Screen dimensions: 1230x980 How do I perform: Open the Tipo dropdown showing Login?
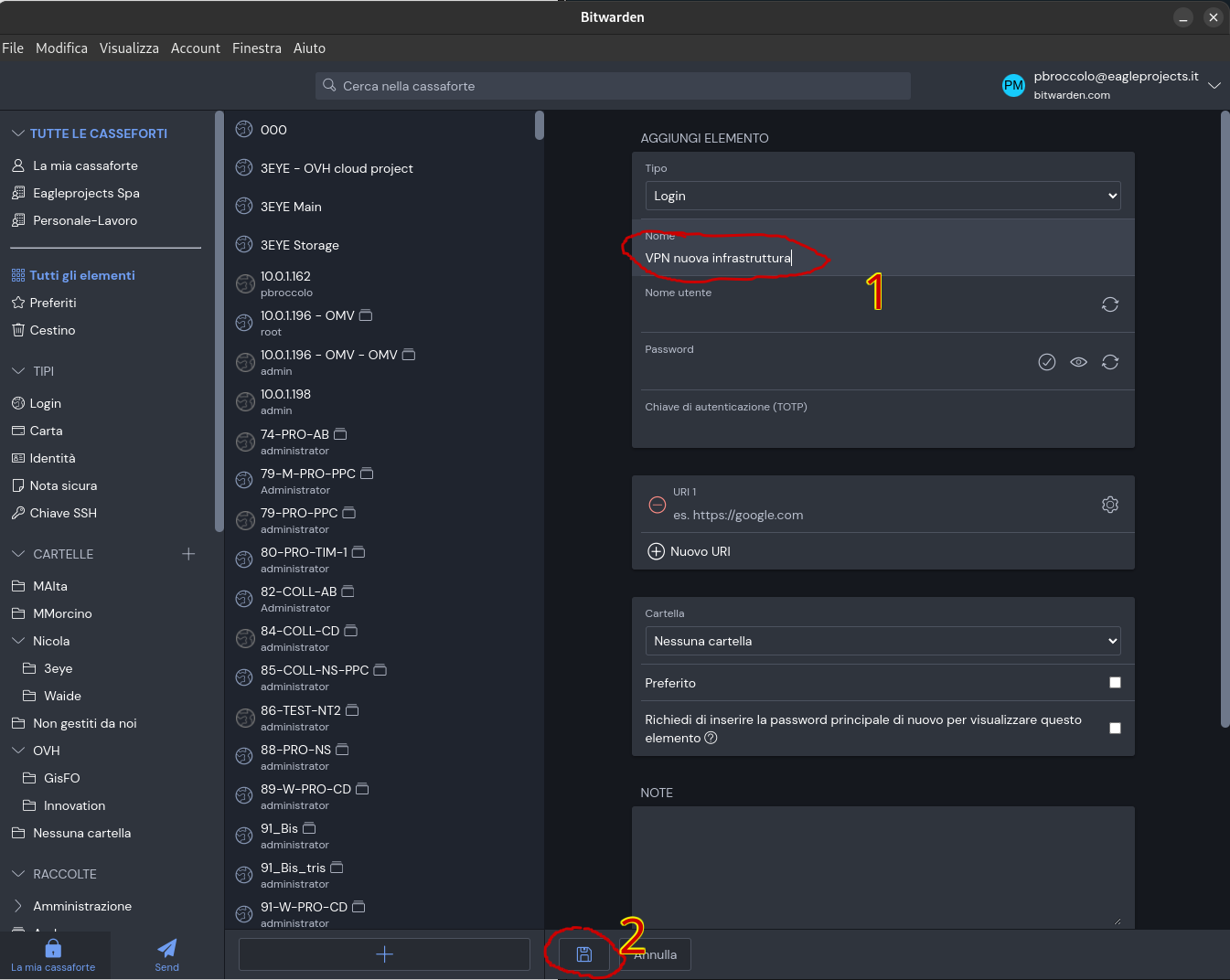[x=882, y=196]
